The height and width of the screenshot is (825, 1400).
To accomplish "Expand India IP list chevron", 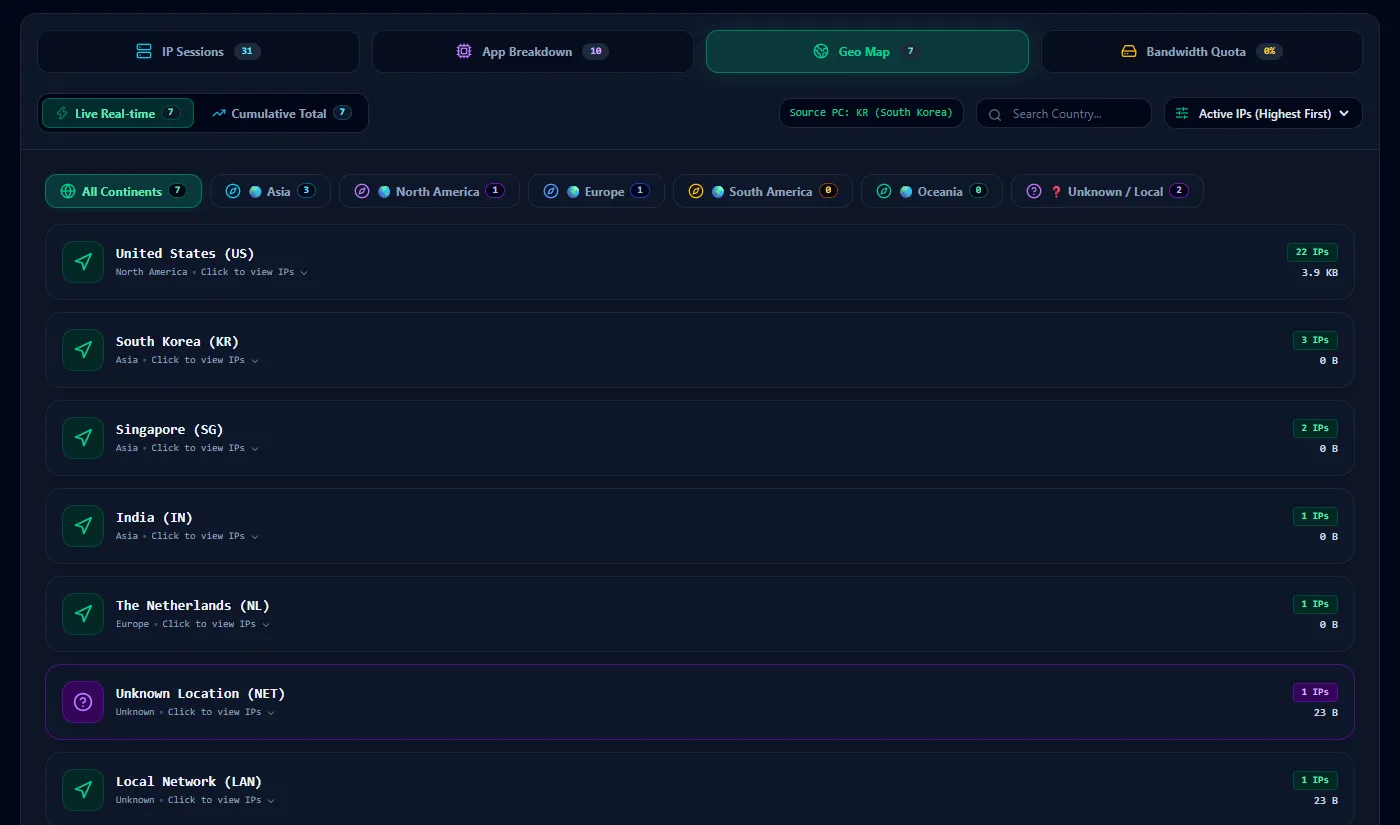I will (255, 537).
